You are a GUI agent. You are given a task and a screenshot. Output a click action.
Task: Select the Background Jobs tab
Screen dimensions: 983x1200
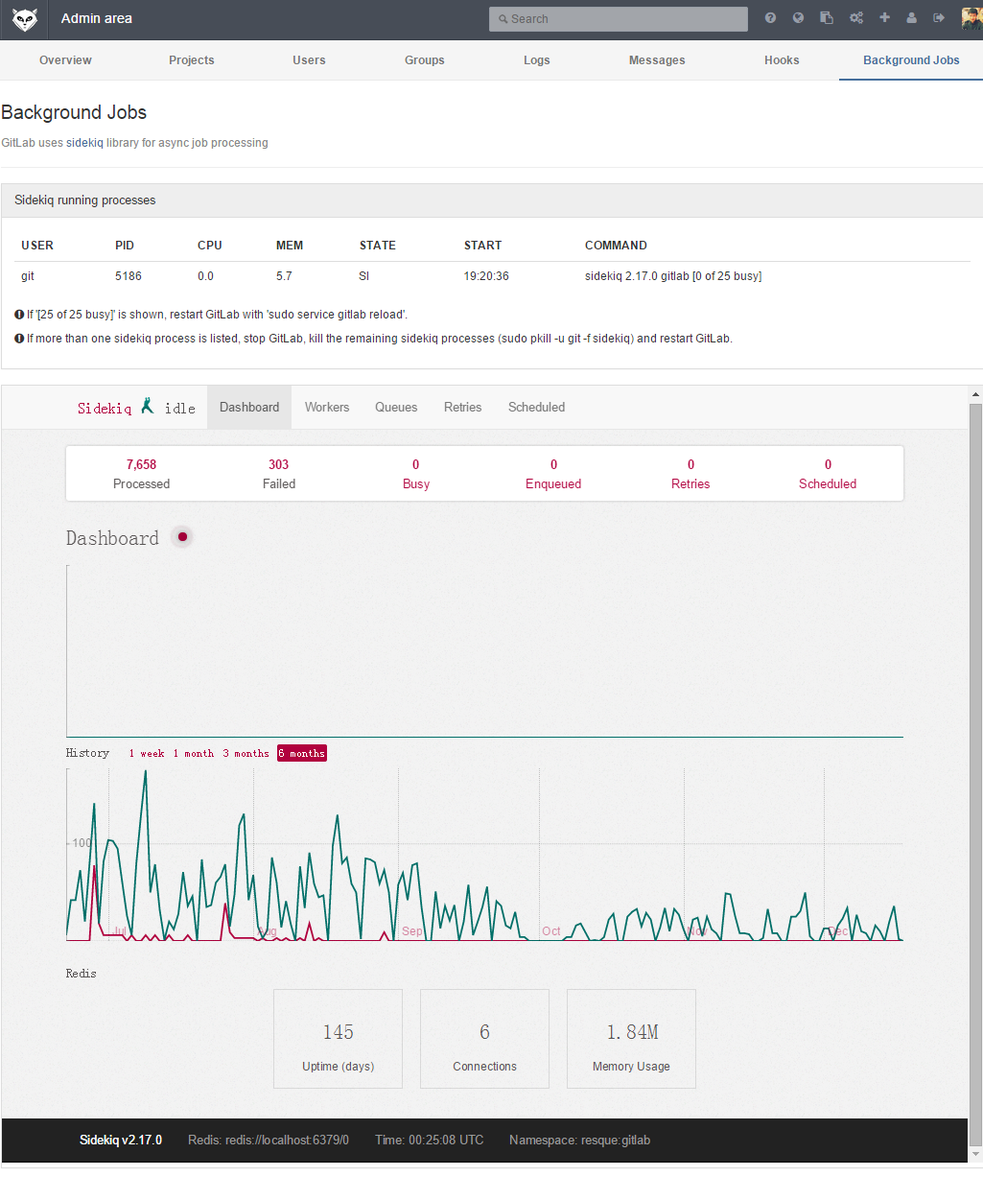click(911, 60)
